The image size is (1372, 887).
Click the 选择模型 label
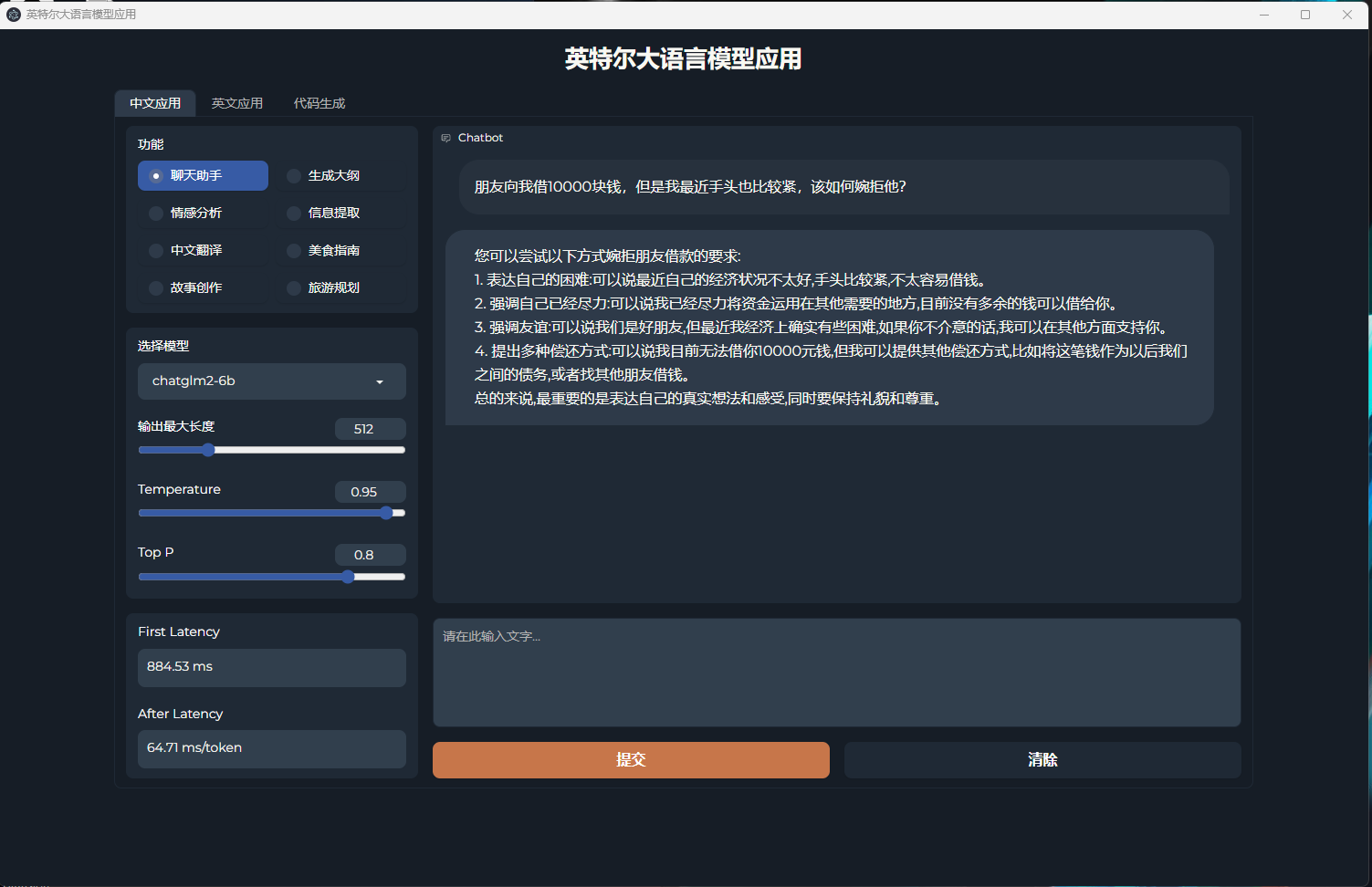click(163, 346)
